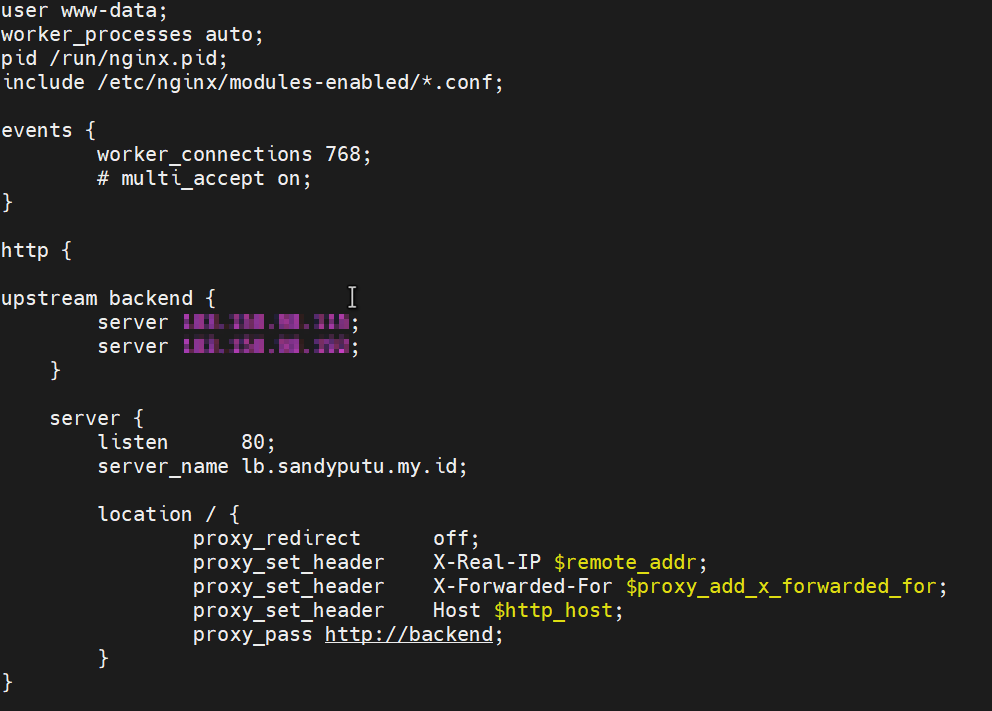Click the location / block line
The height and width of the screenshot is (711, 992).
click(x=168, y=514)
